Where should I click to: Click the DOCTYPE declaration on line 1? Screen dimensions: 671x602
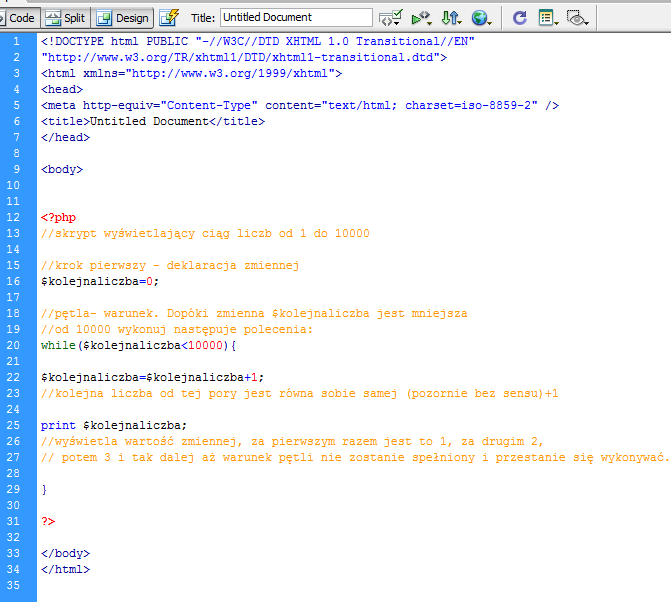[258, 42]
